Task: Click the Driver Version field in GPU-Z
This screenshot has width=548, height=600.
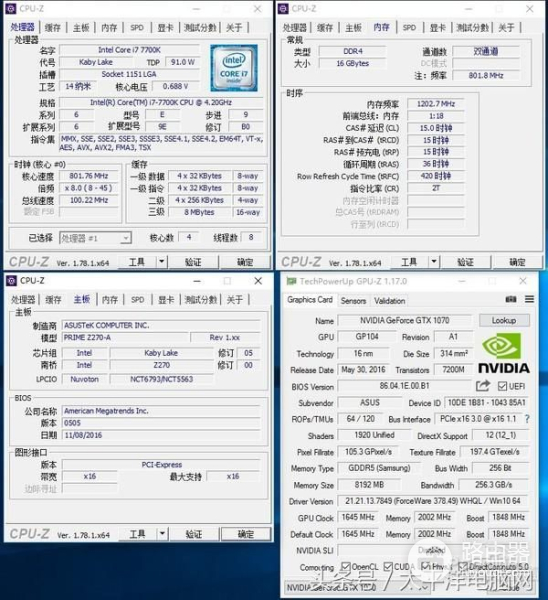Action: click(x=433, y=501)
